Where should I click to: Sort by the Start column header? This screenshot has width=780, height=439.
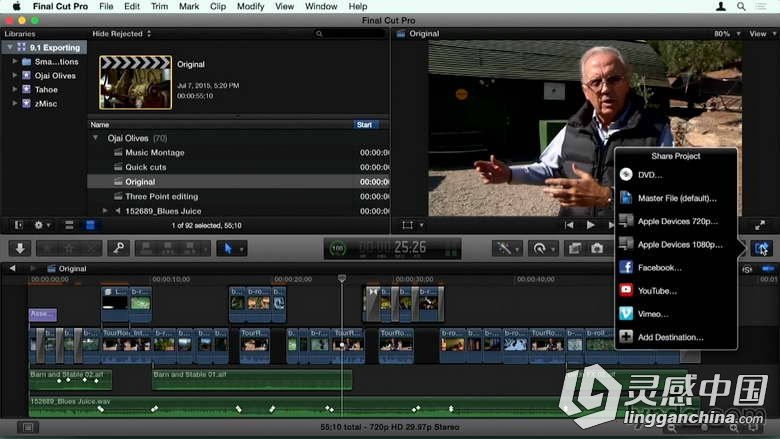tap(366, 125)
